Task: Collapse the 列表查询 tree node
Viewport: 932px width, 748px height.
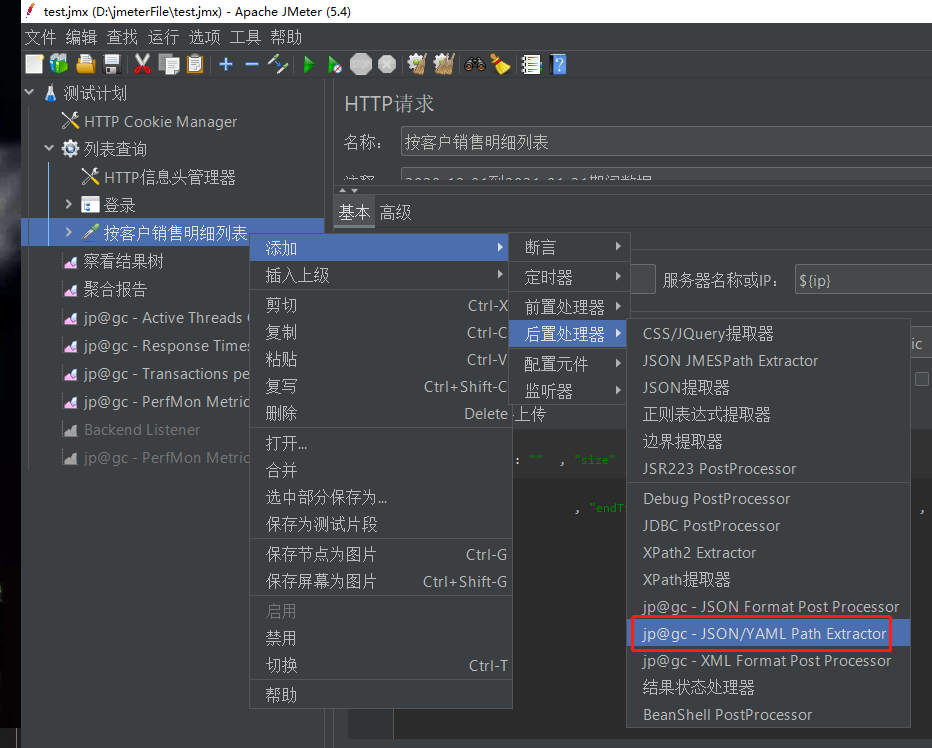Action: (x=49, y=148)
